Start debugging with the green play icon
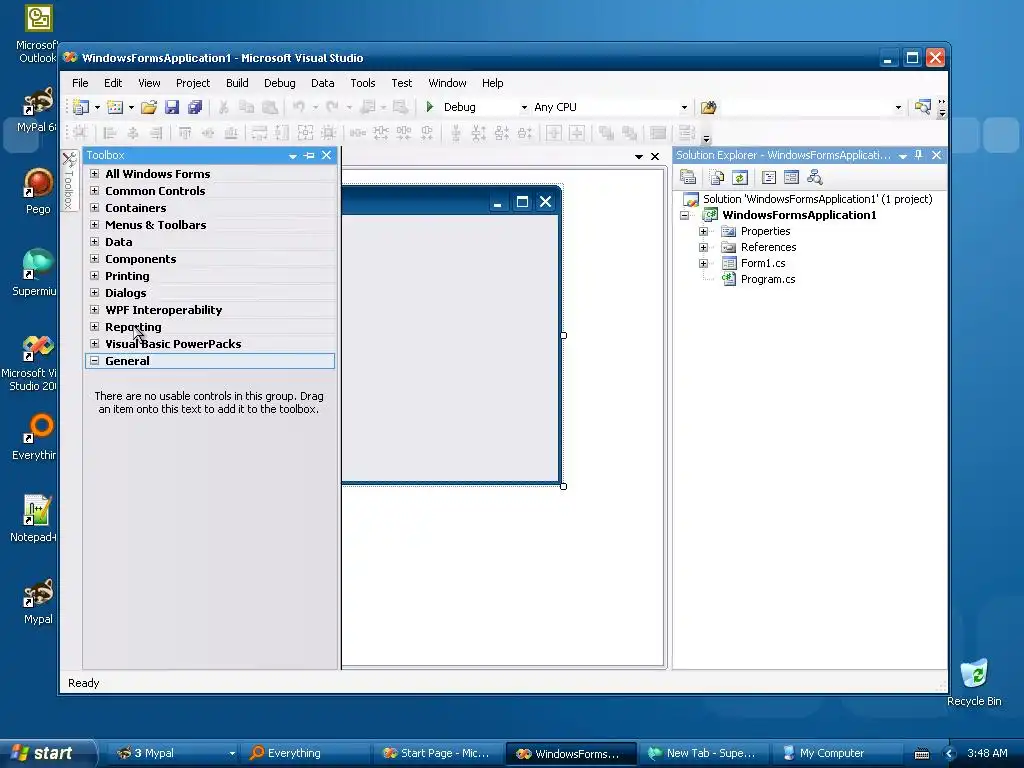Viewport: 1024px width, 768px height. coord(430,106)
